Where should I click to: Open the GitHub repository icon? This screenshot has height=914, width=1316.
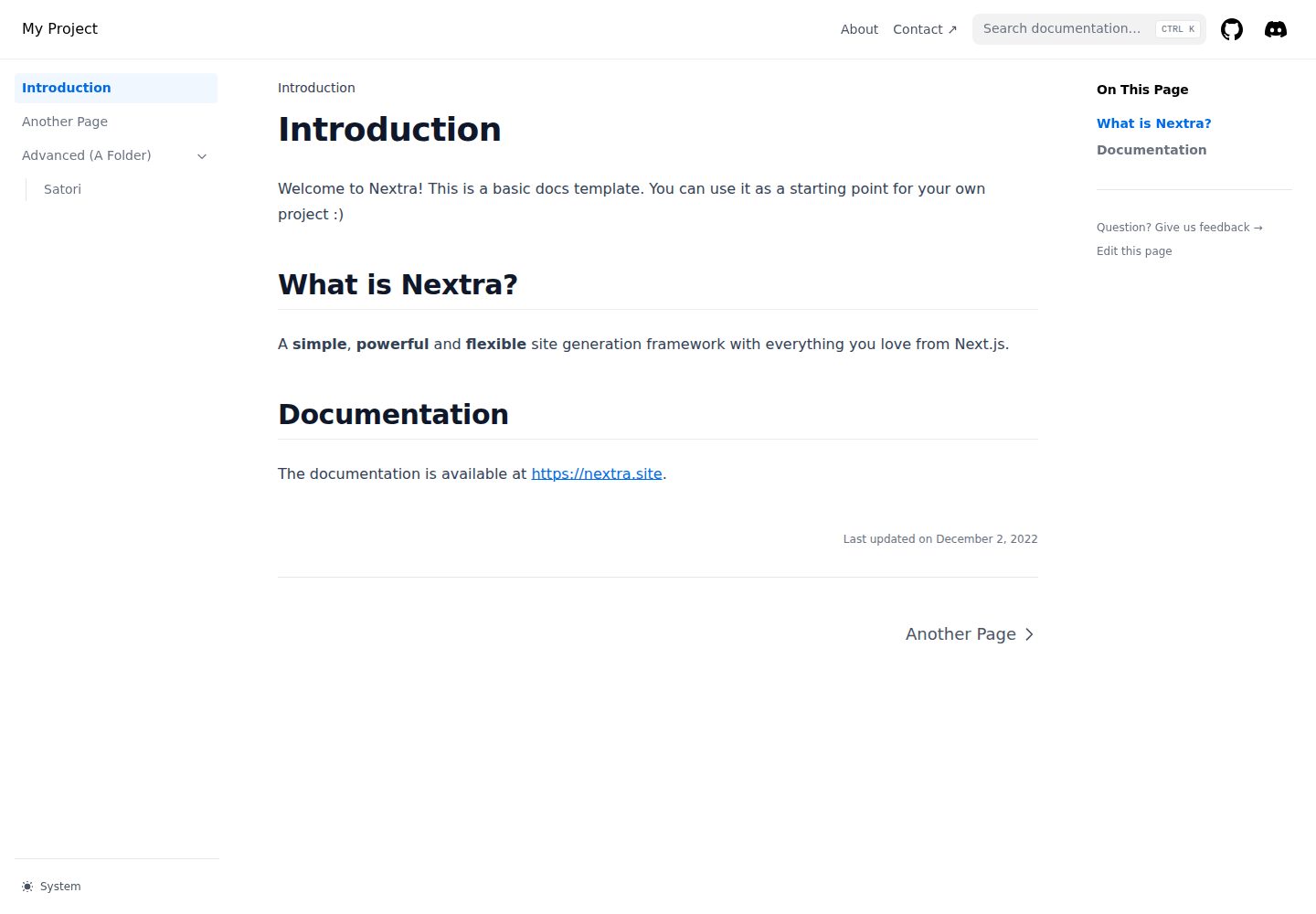click(1232, 29)
